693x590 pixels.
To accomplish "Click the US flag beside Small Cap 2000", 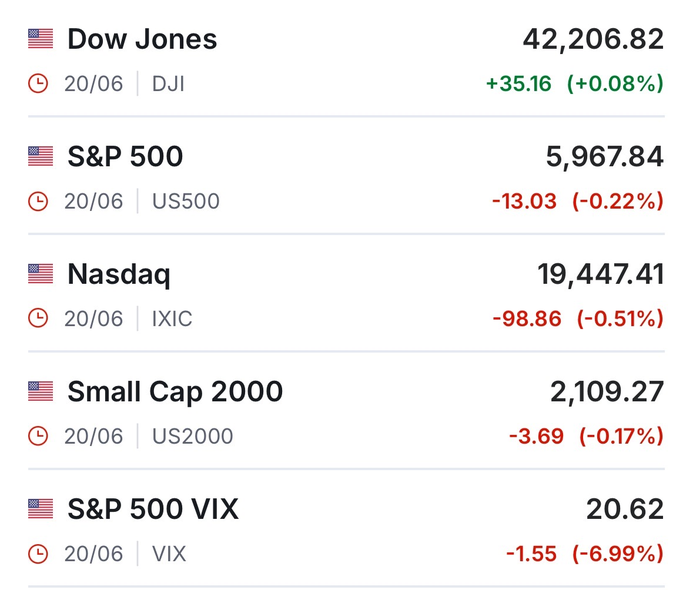I will [40, 391].
